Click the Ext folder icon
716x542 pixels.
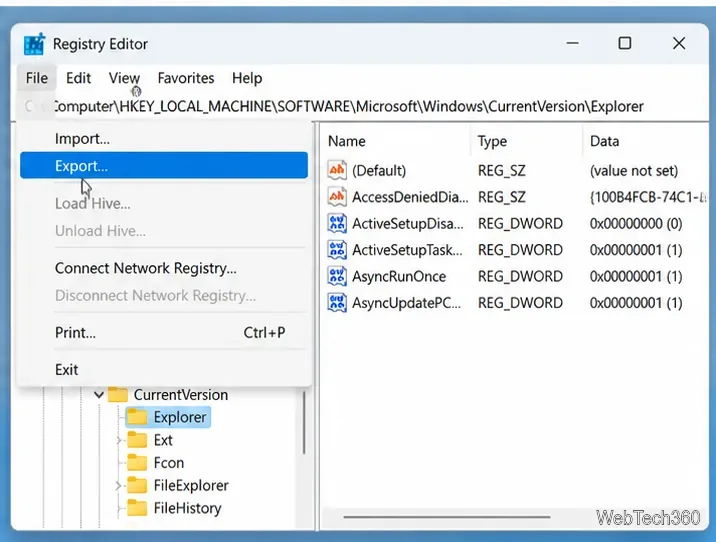coord(137,440)
